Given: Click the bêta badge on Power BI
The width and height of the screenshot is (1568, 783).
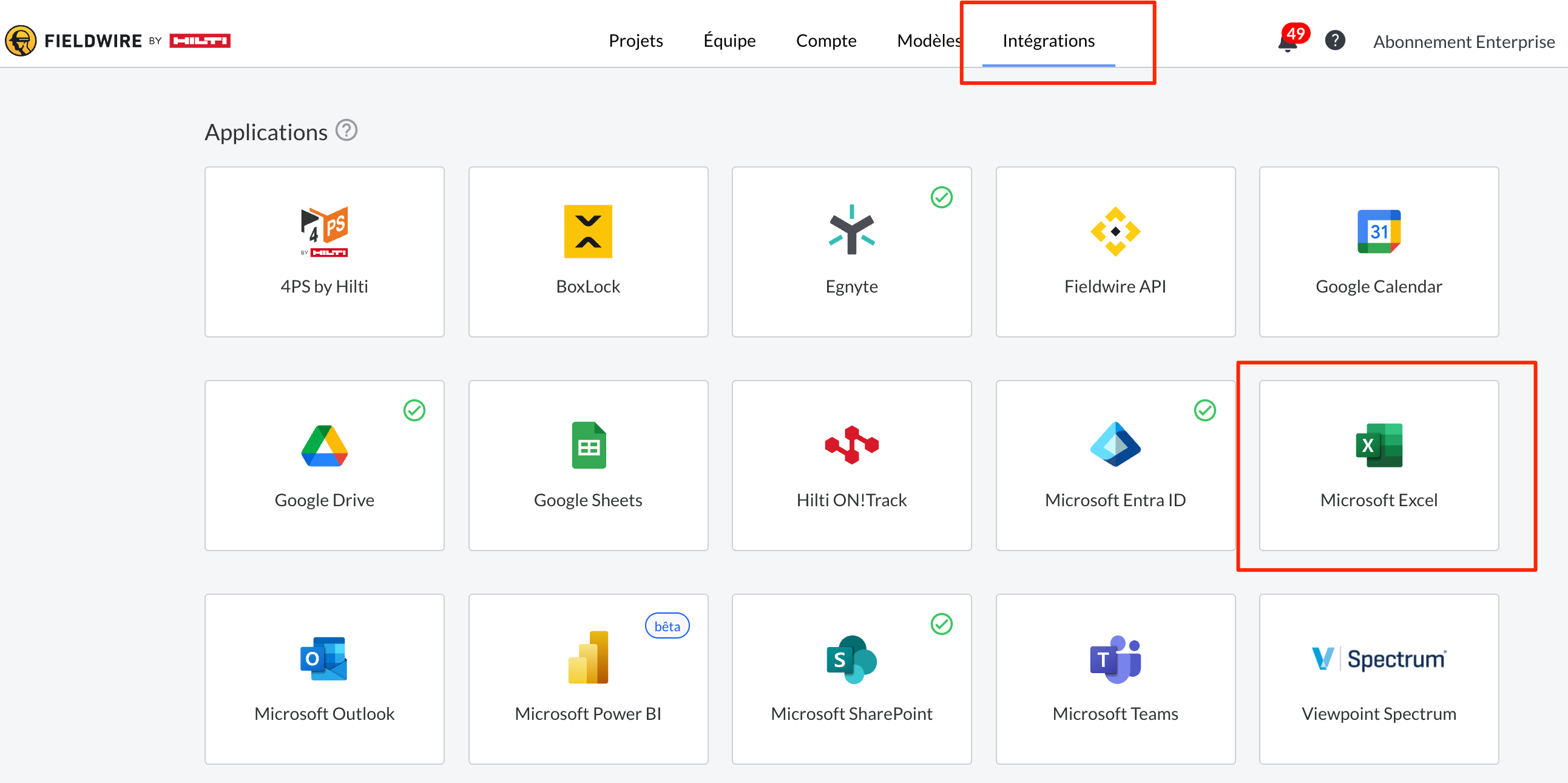Looking at the screenshot, I should (667, 626).
